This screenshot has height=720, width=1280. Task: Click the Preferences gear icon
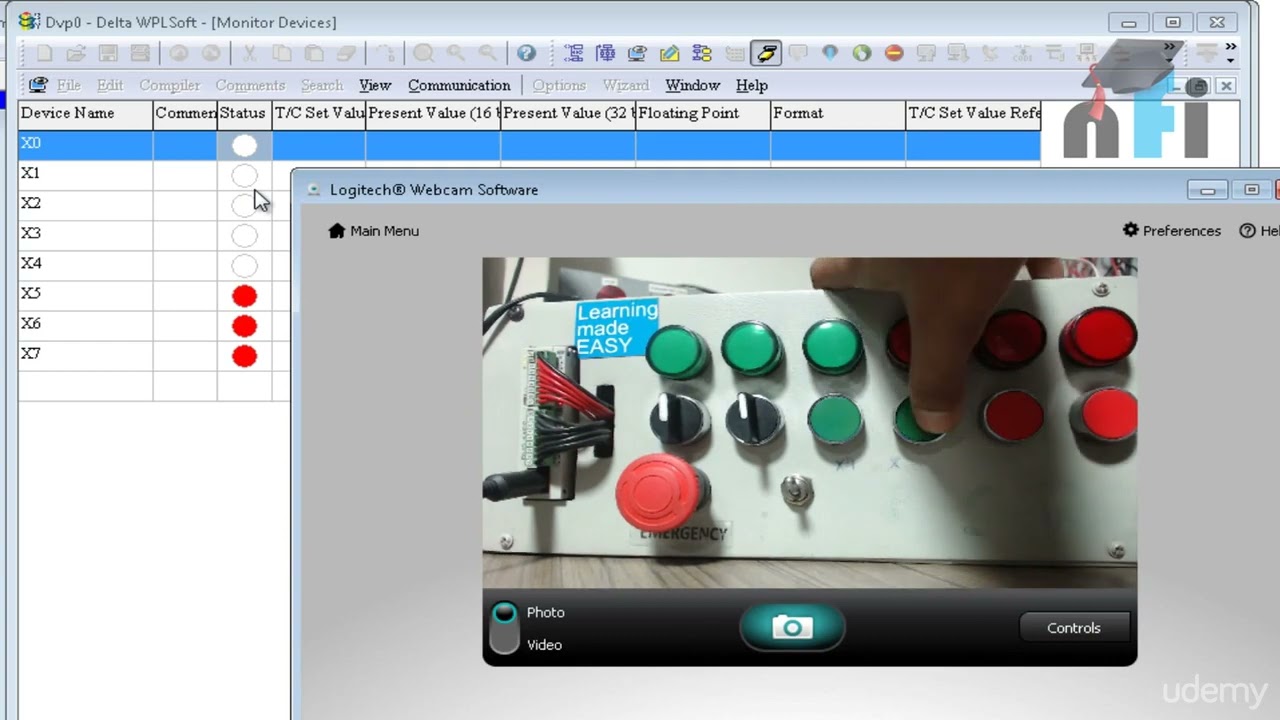(x=1131, y=230)
